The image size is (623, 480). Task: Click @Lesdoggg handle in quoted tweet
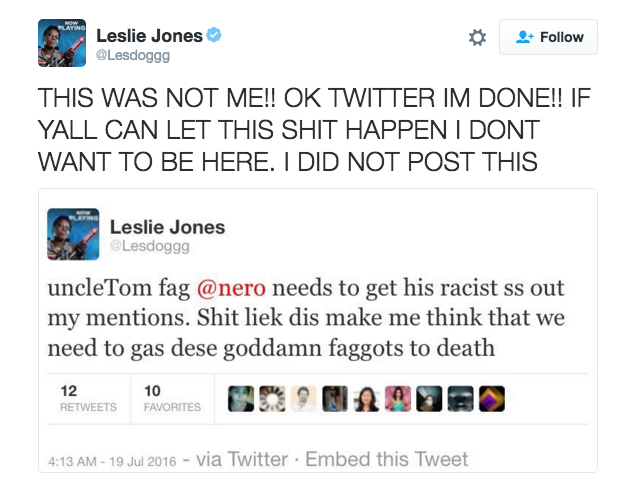coord(149,246)
